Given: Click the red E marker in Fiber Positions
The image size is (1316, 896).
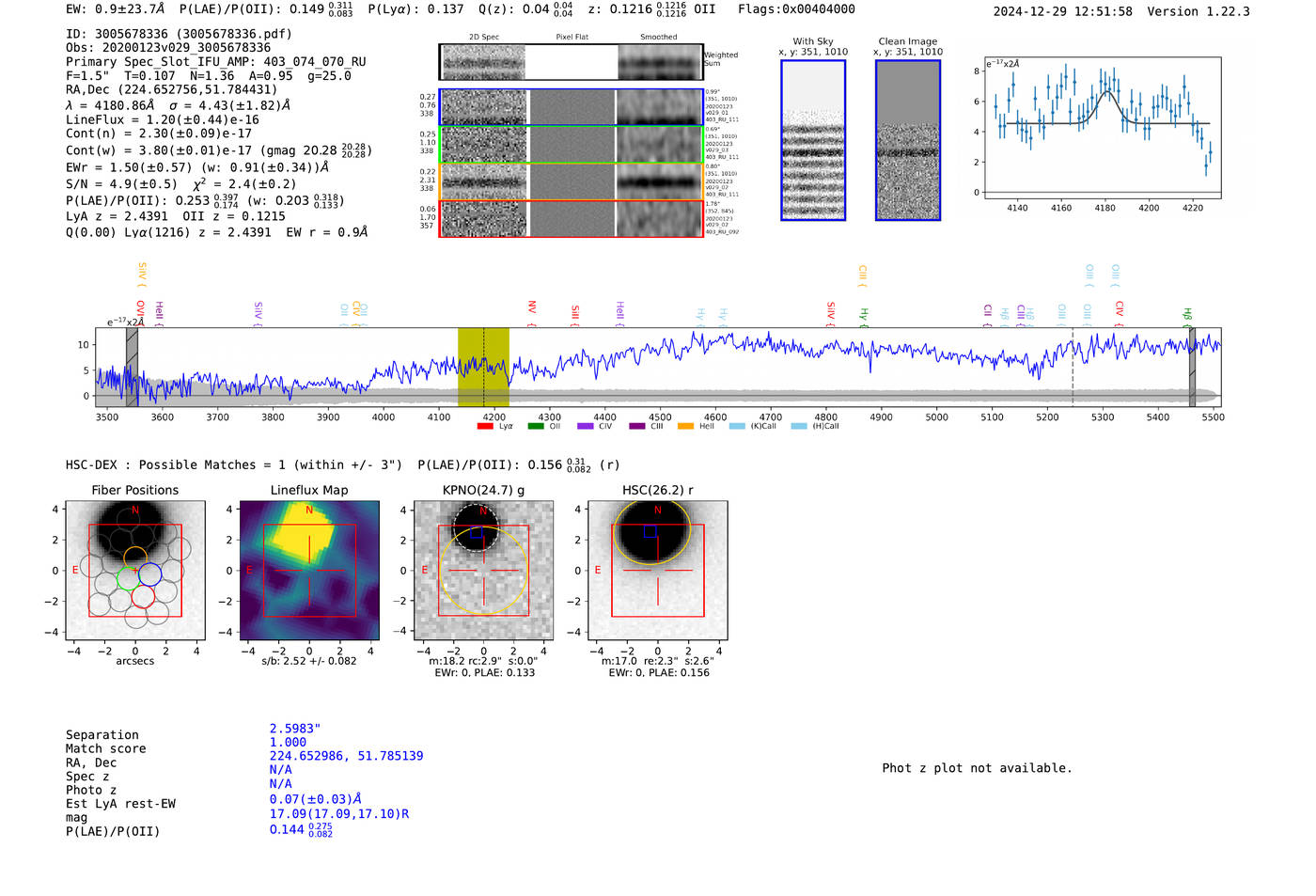Looking at the screenshot, I should click(x=75, y=570).
